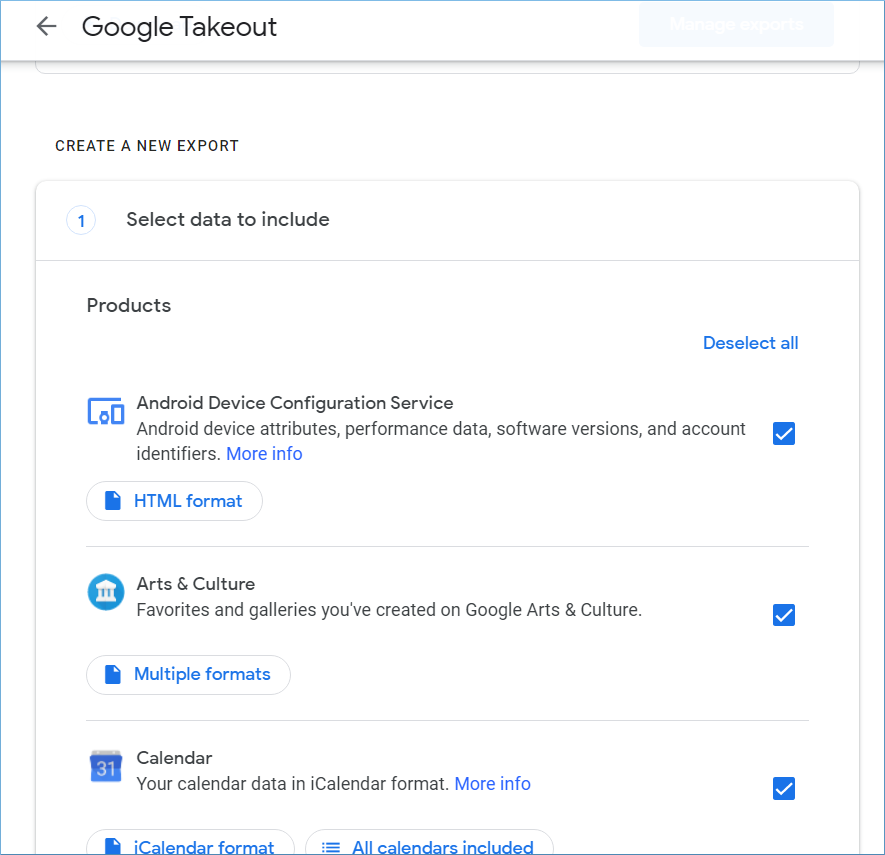Uncheck Android Device Configuration Service checkbox
Image resolution: width=885 pixels, height=855 pixels.
pos(783,433)
